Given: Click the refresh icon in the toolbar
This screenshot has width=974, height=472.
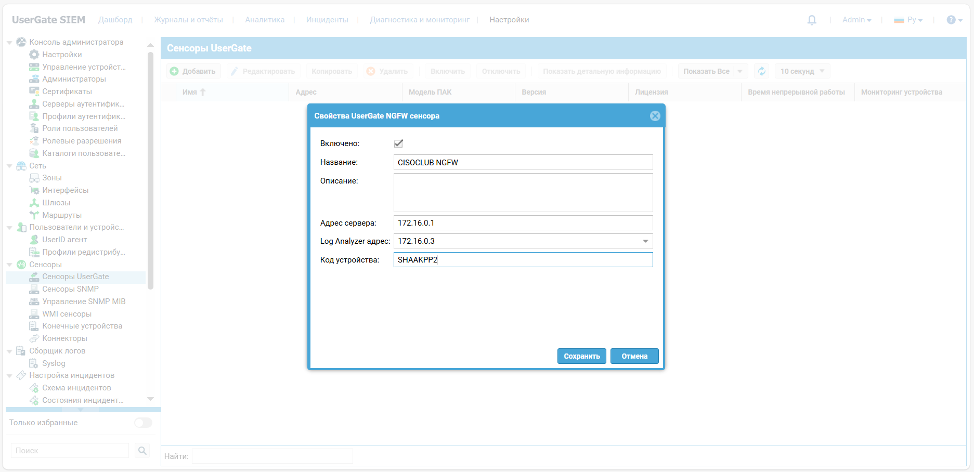Looking at the screenshot, I should 761,72.
